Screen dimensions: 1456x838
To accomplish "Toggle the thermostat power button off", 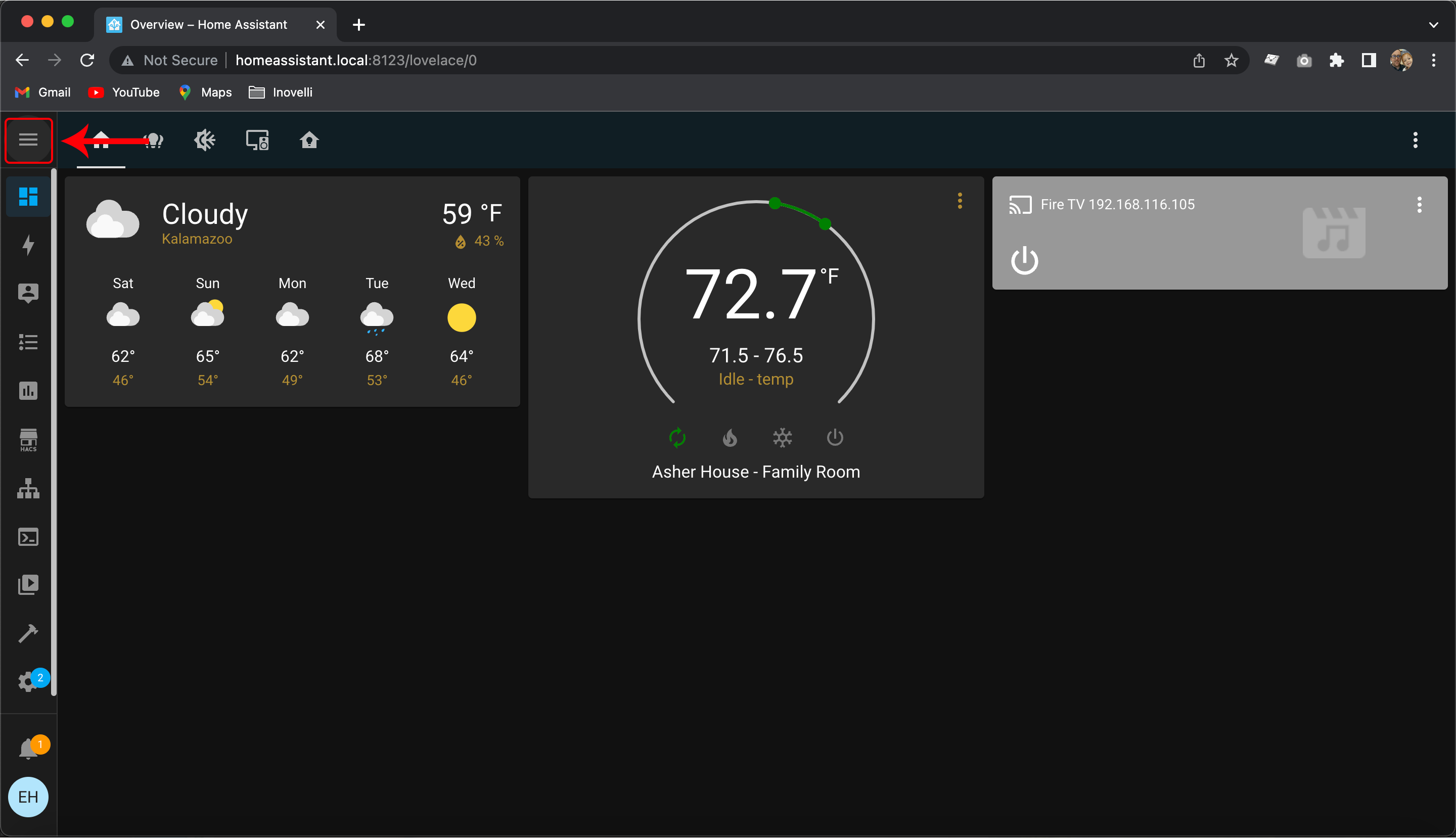I will [x=834, y=438].
